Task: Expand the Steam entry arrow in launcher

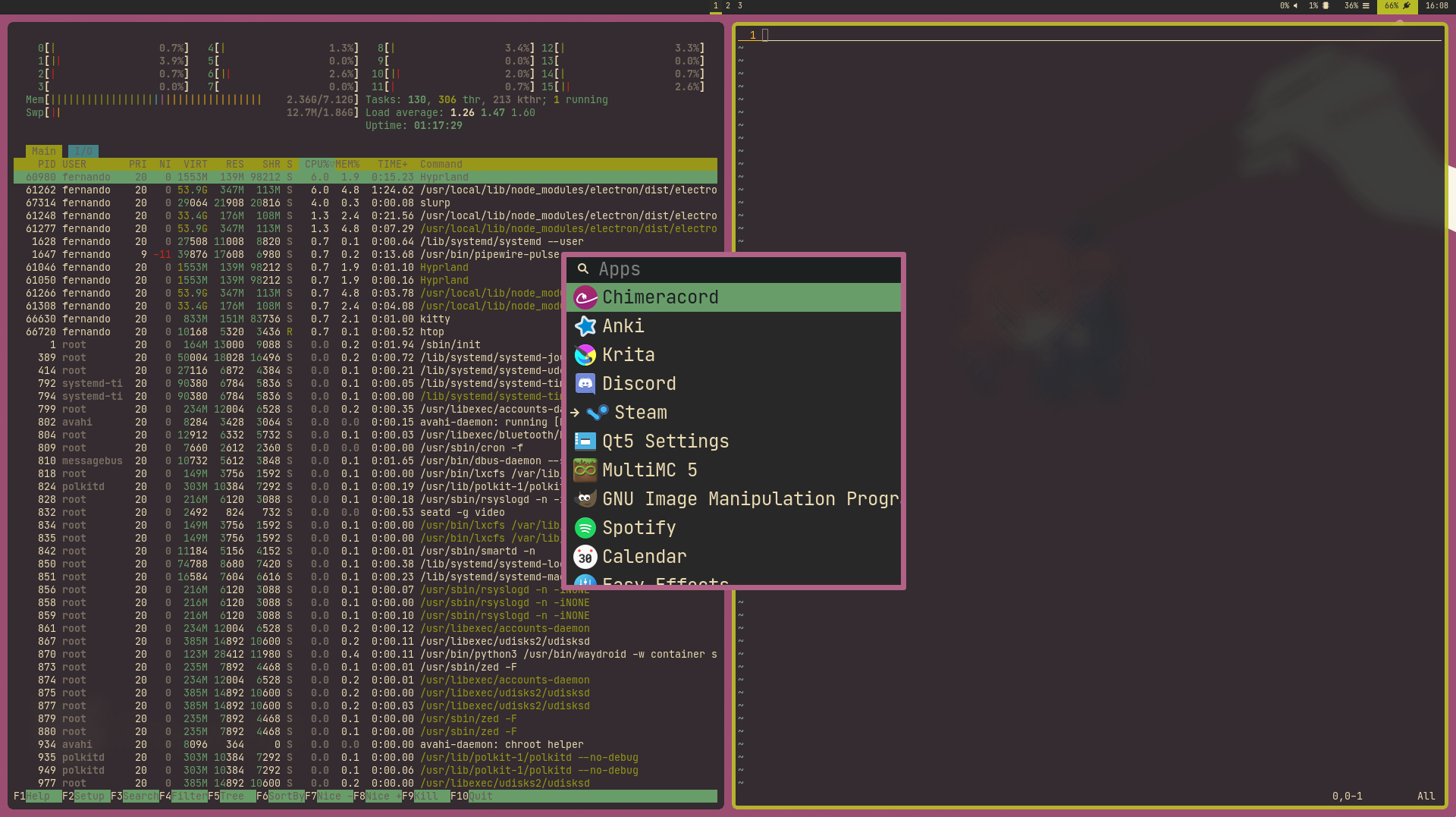Action: tap(575, 413)
